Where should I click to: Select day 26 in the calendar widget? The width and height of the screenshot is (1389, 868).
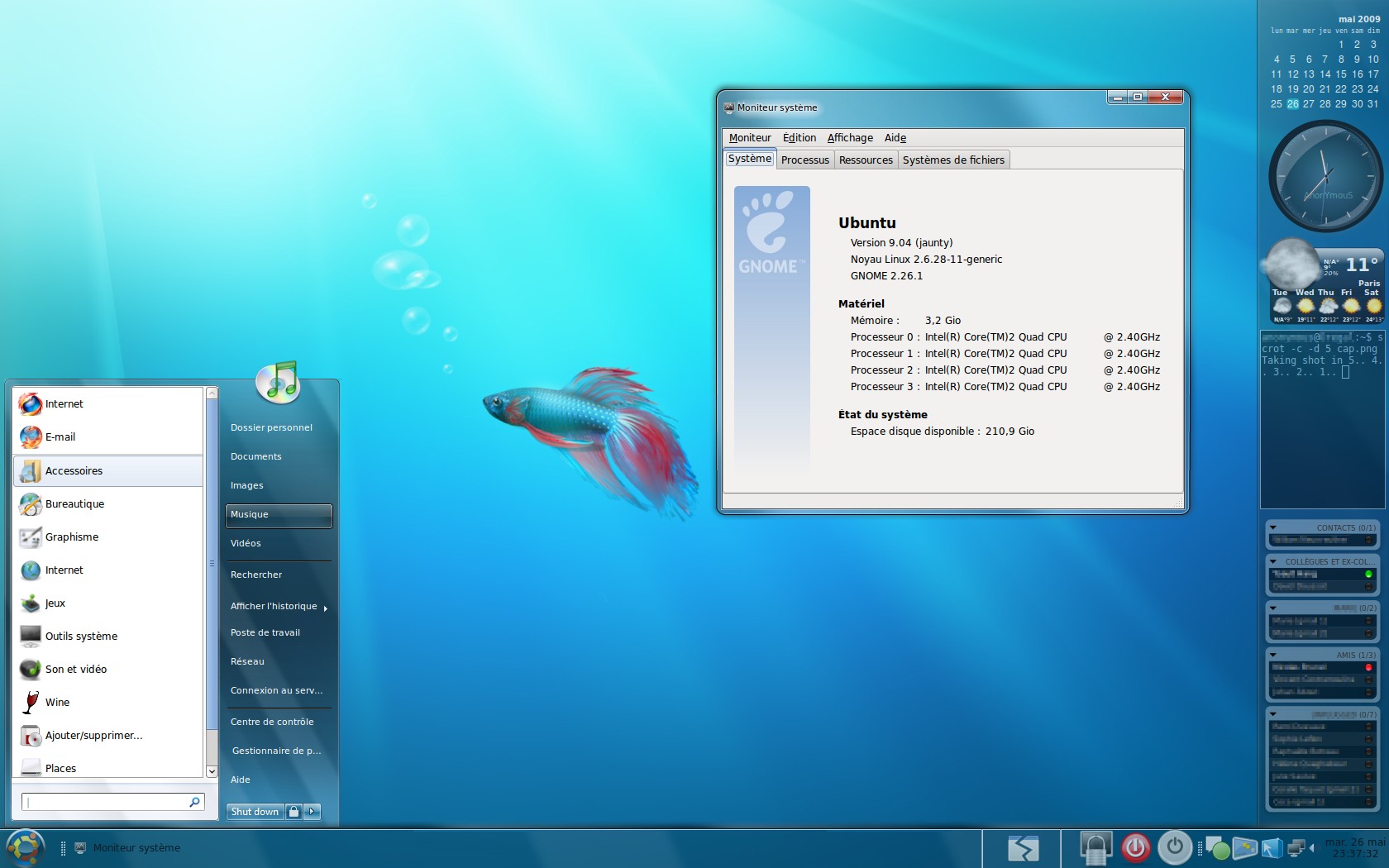(1292, 104)
